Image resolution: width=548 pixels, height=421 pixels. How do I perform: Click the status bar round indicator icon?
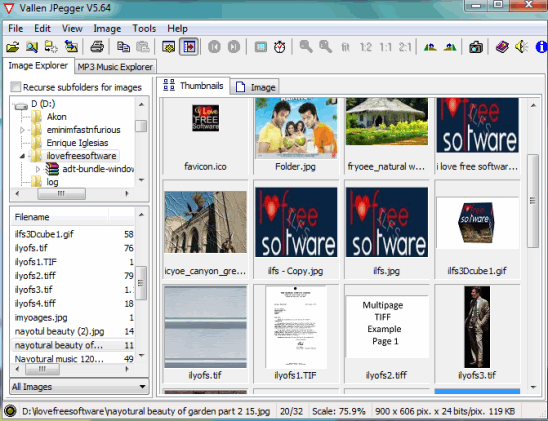(x=10, y=411)
